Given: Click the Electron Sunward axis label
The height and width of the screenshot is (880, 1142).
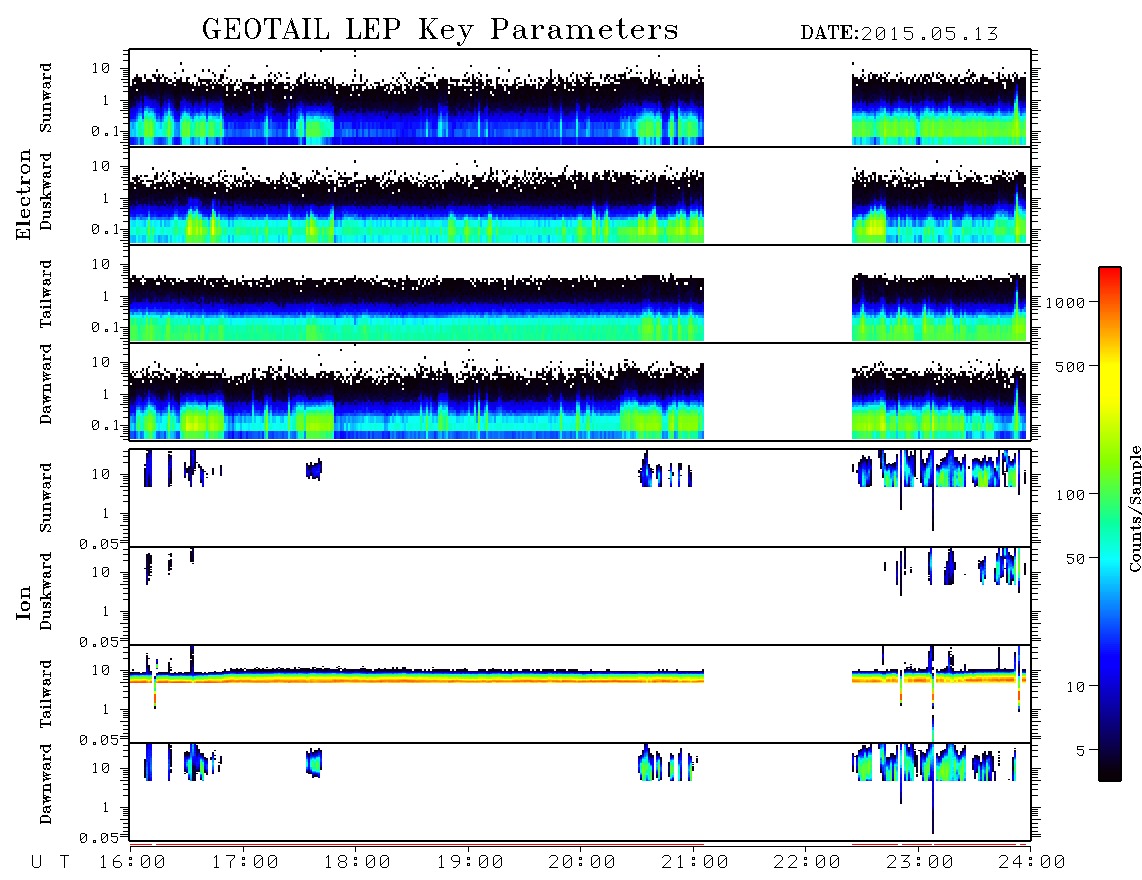Looking at the screenshot, I should point(46,98).
